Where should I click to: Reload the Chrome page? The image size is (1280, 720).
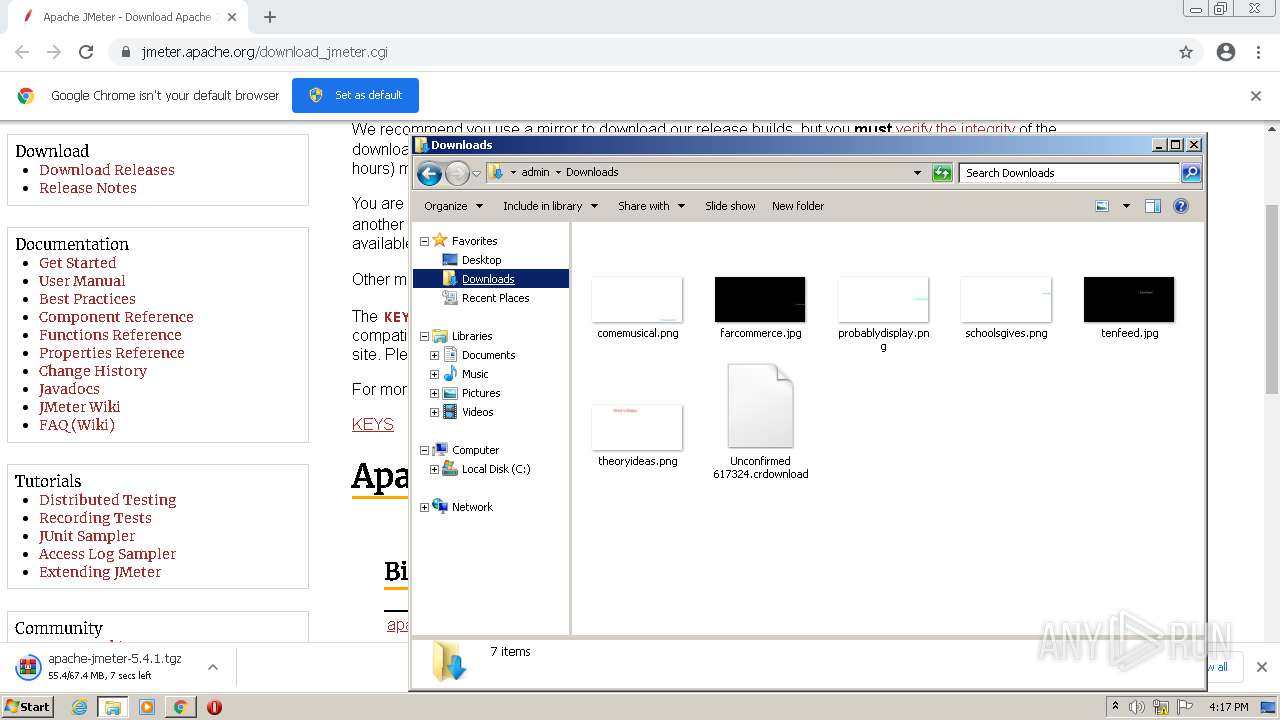(86, 52)
